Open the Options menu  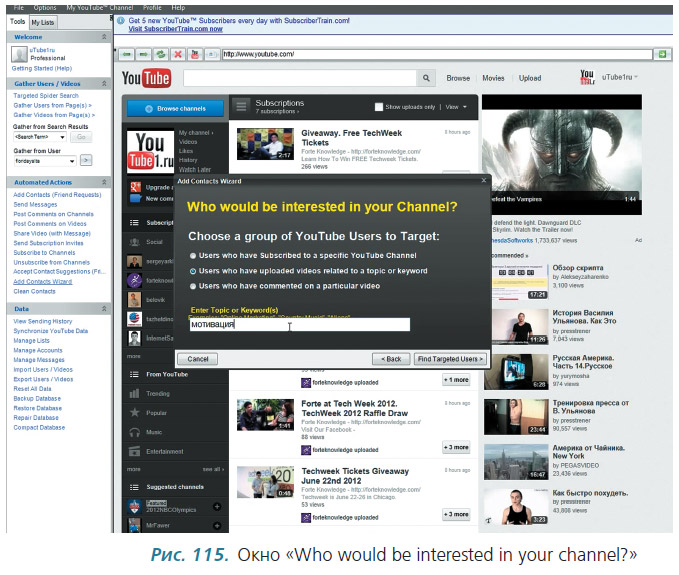pyautogui.click(x=45, y=7)
